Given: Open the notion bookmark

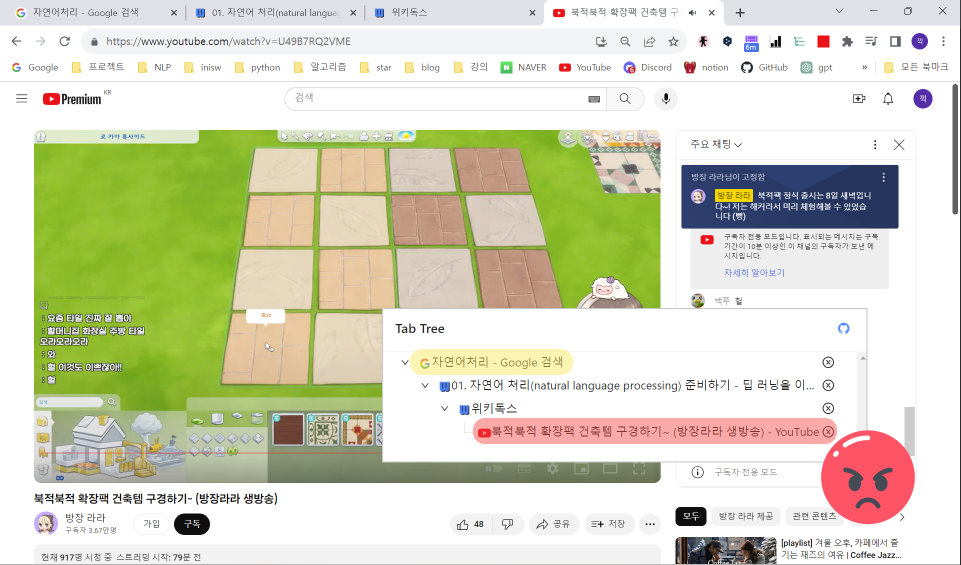Looking at the screenshot, I should [707, 67].
